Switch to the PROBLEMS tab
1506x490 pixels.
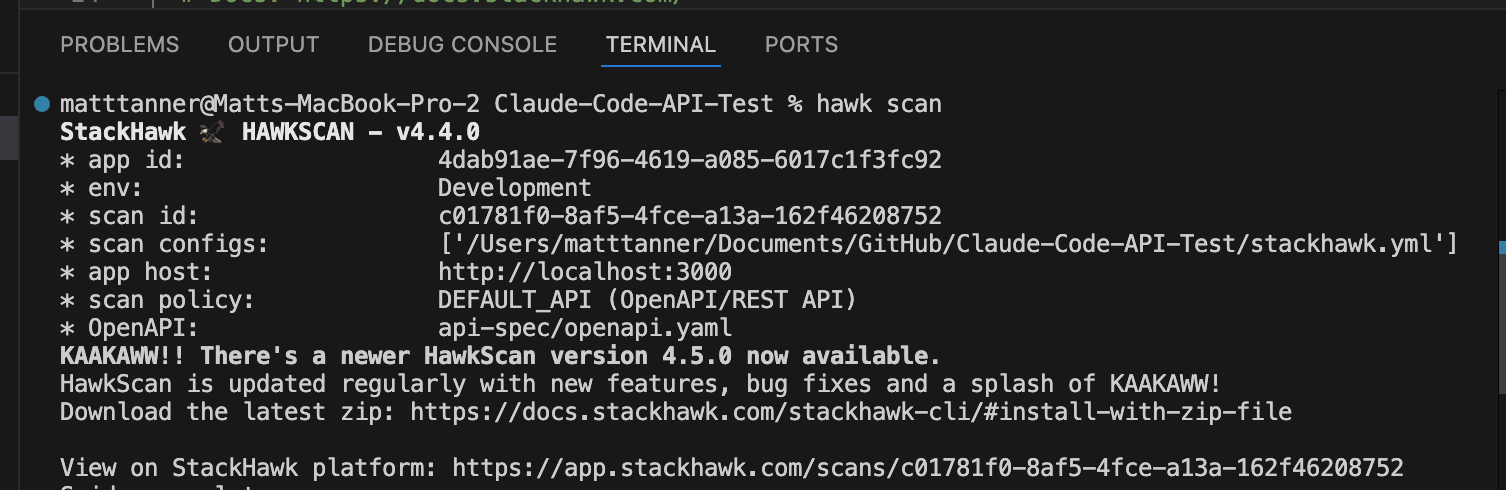coord(120,45)
